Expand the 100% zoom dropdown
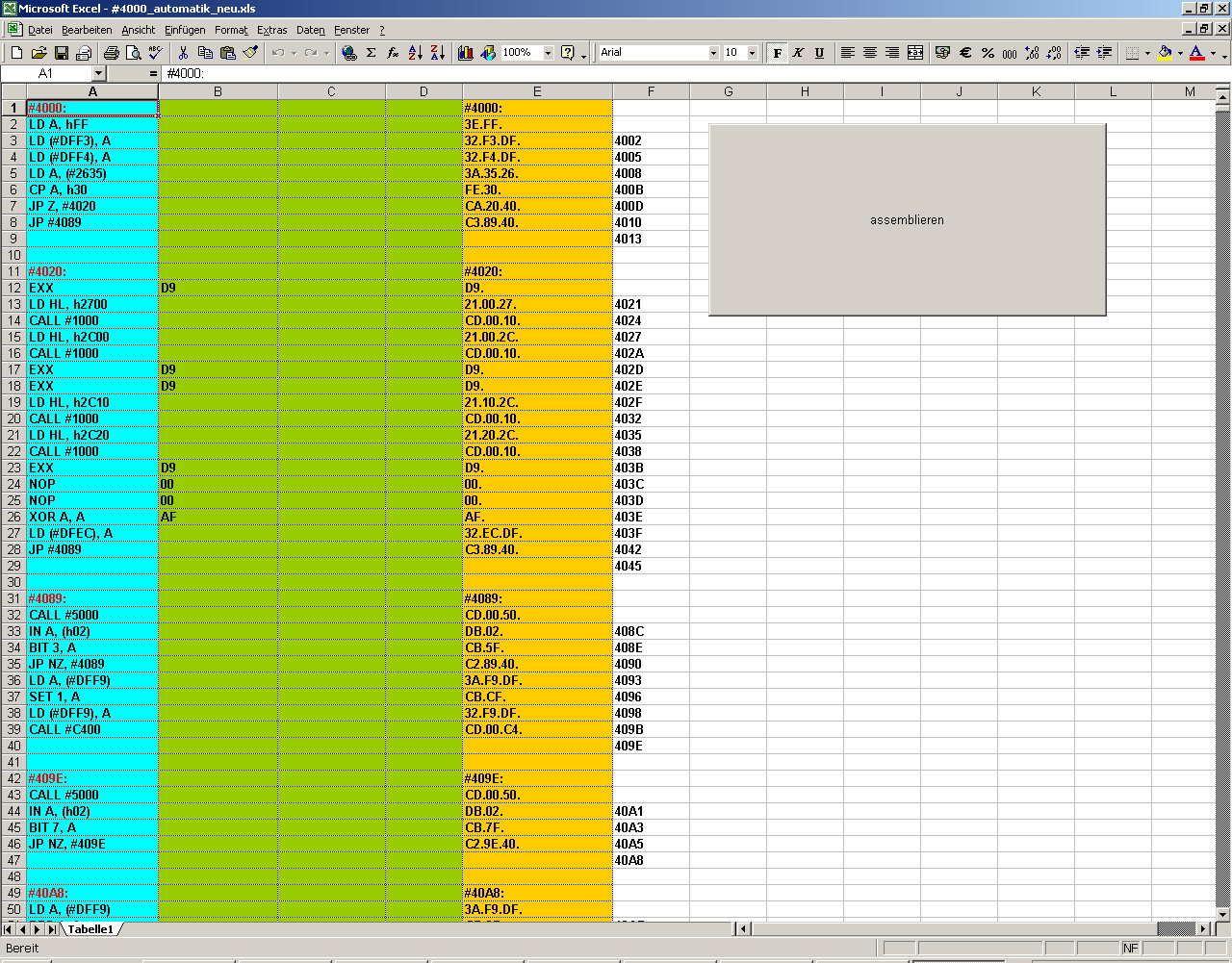The width and height of the screenshot is (1232, 963). (x=548, y=53)
